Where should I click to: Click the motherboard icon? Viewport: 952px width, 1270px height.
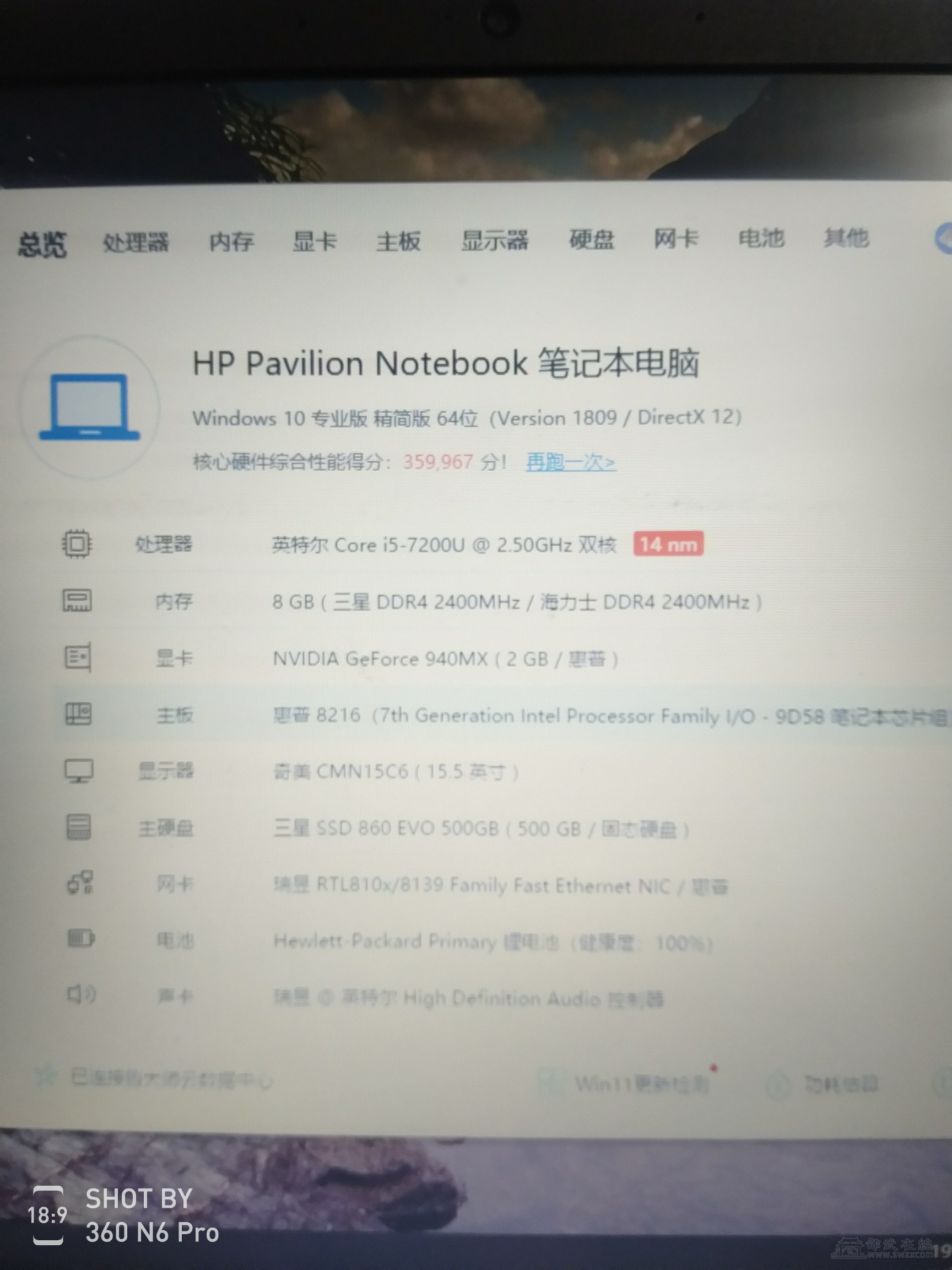click(78, 714)
